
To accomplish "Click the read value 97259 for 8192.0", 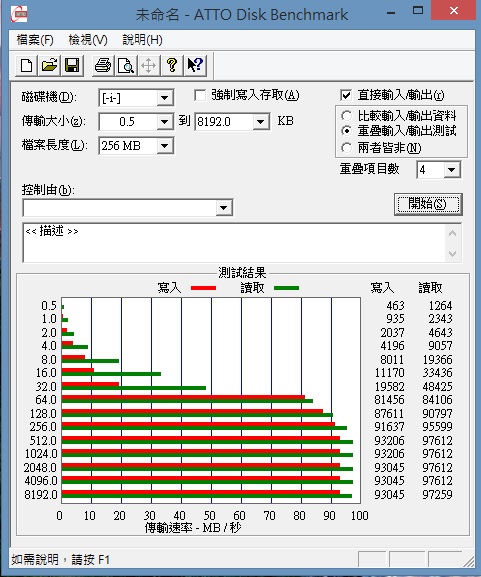I will (437, 494).
